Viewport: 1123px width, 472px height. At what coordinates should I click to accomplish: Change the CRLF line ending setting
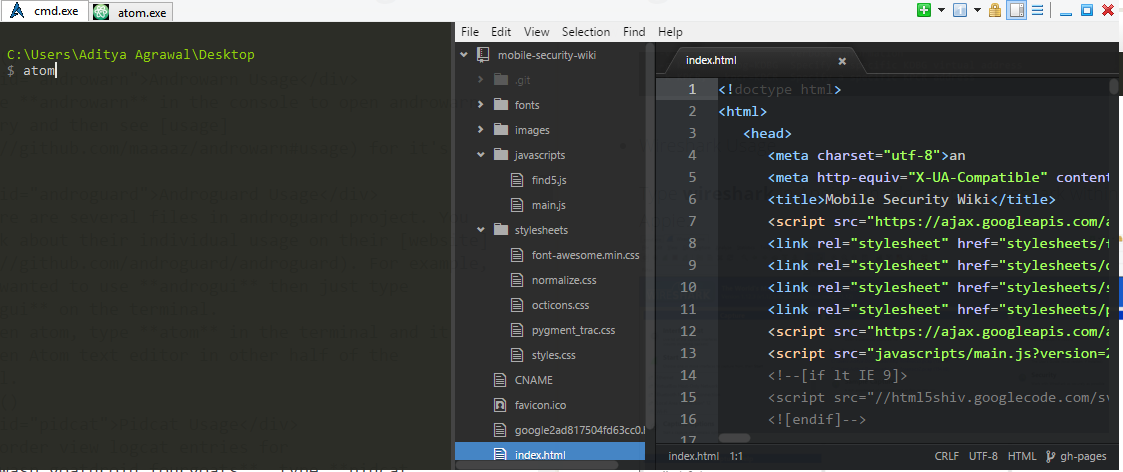(x=946, y=456)
